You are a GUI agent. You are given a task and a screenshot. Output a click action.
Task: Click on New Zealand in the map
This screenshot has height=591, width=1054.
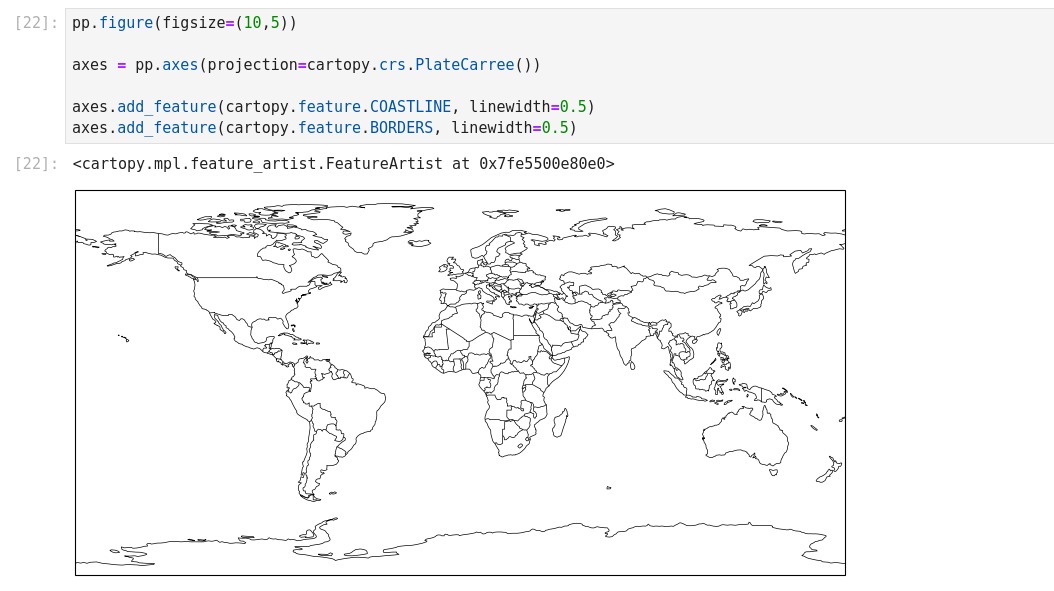coord(831,468)
